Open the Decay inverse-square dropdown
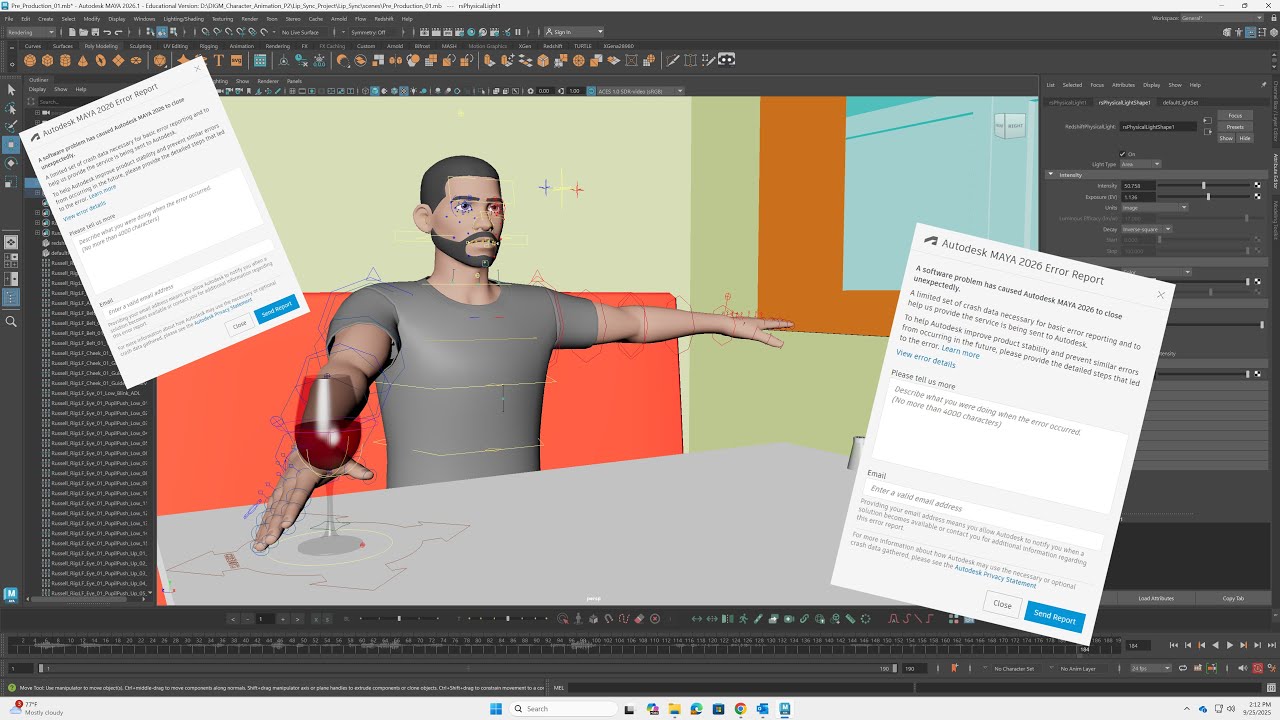1280x720 pixels. click(1146, 229)
